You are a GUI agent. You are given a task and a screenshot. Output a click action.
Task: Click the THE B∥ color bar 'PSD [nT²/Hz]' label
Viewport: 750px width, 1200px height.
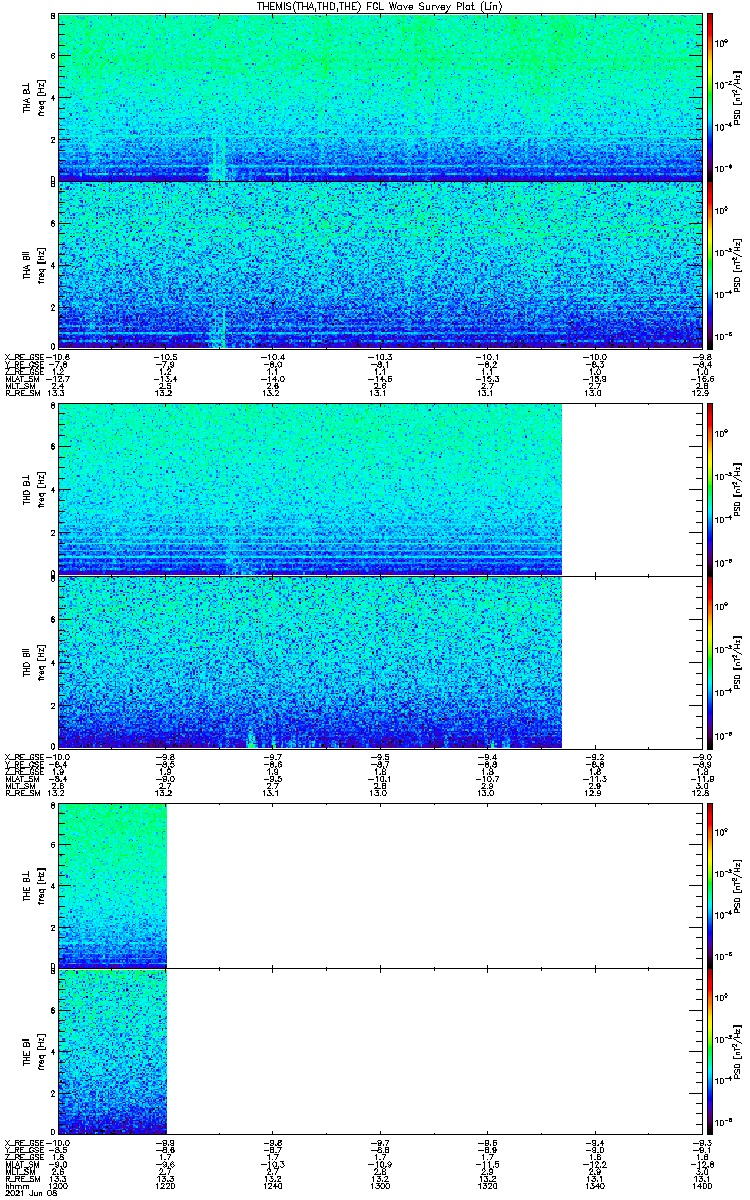click(737, 1050)
